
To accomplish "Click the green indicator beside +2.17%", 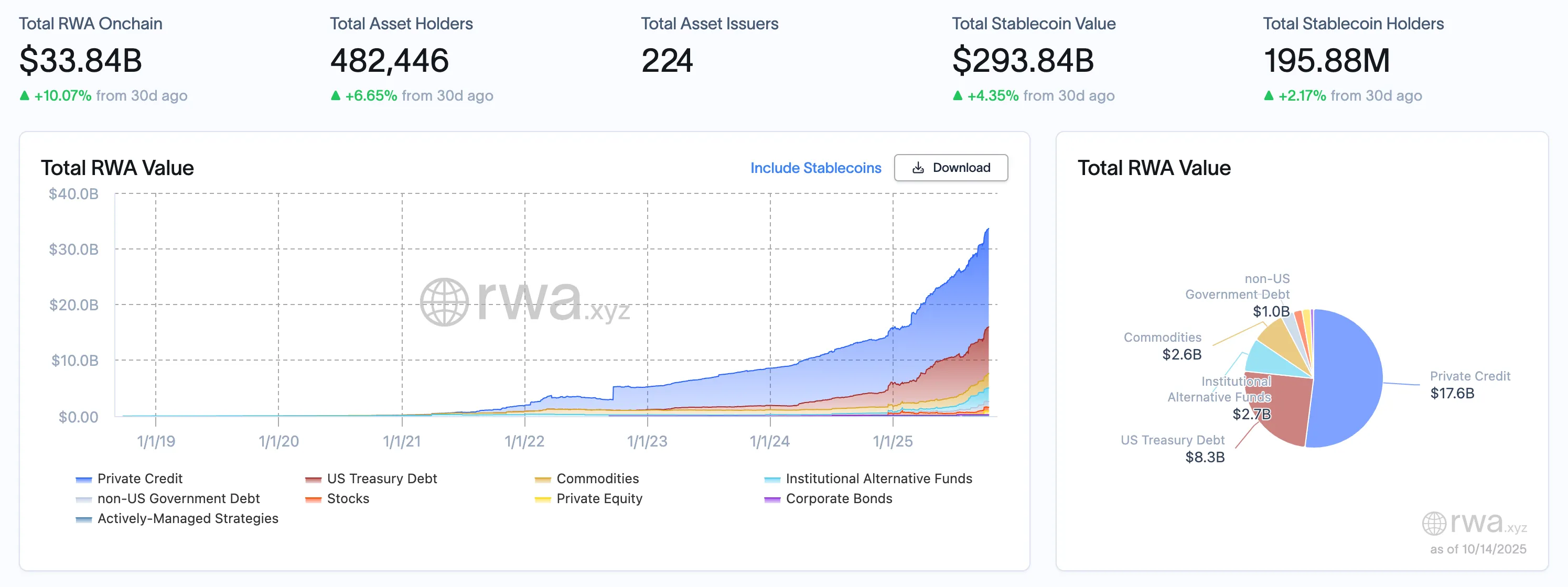I will (x=1270, y=95).
